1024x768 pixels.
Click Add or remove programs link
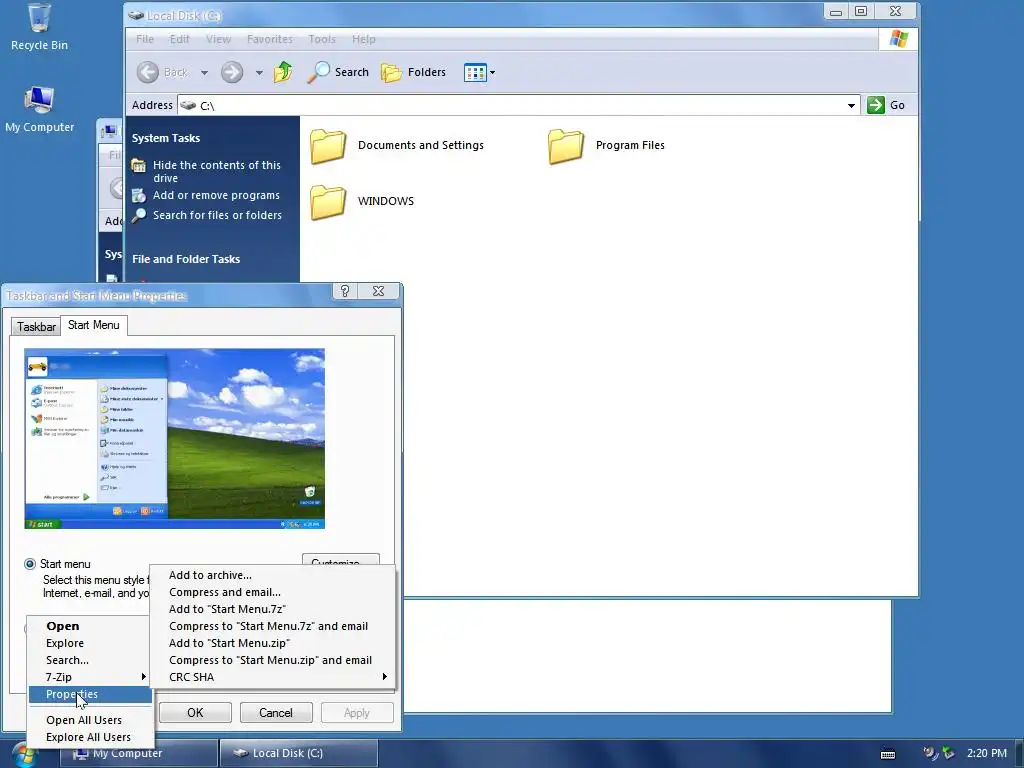216,195
